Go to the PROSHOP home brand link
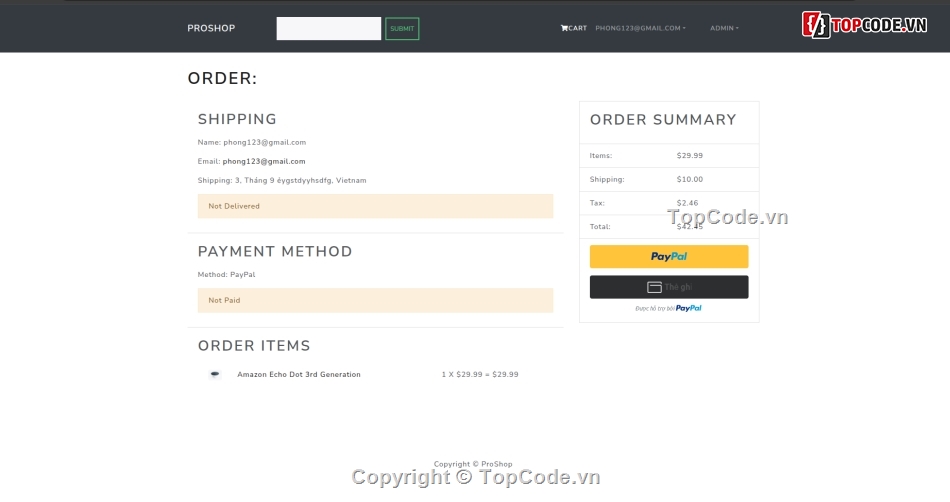 211,28
